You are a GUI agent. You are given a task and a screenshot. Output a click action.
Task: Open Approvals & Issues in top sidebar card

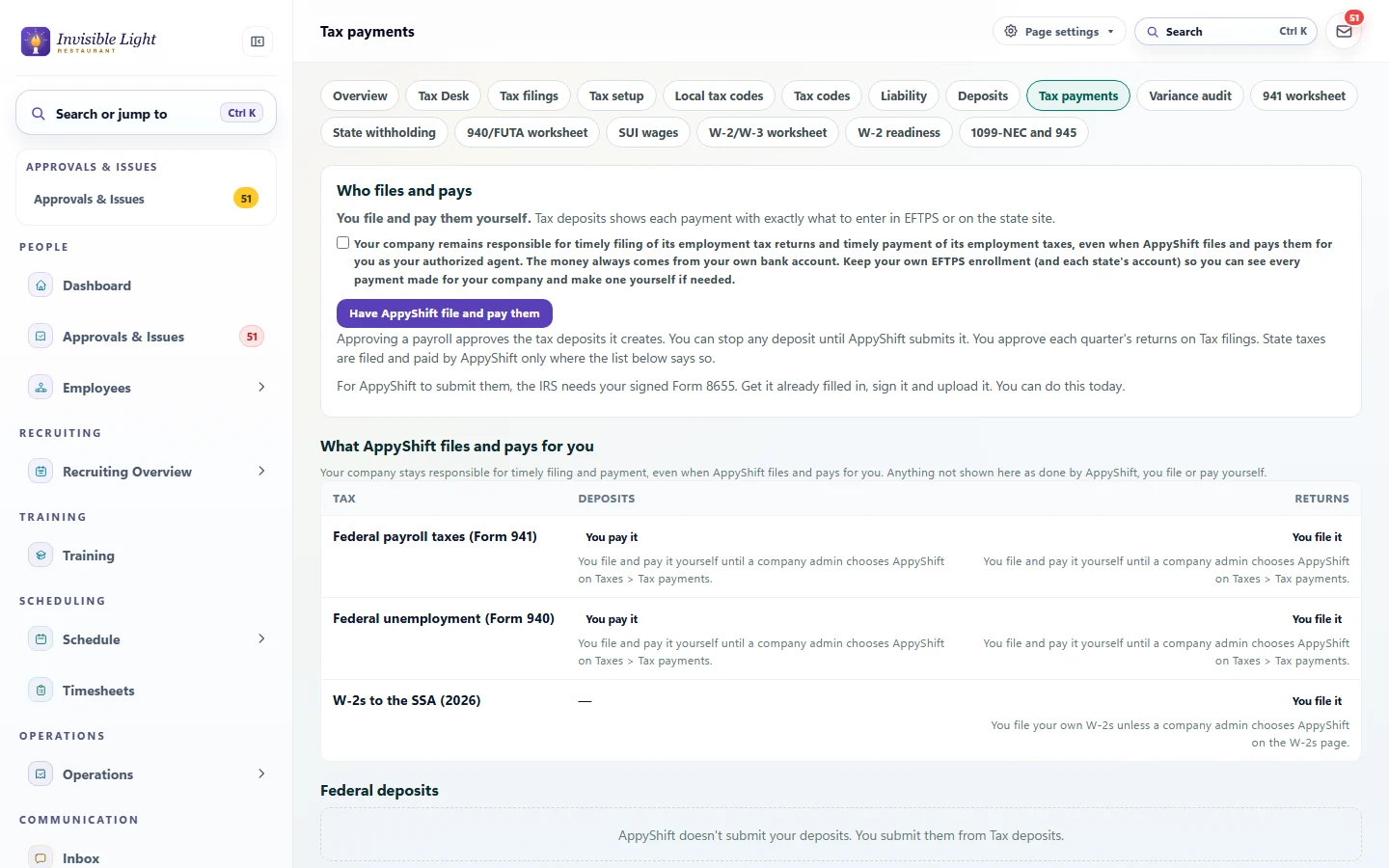pyautogui.click(x=146, y=199)
